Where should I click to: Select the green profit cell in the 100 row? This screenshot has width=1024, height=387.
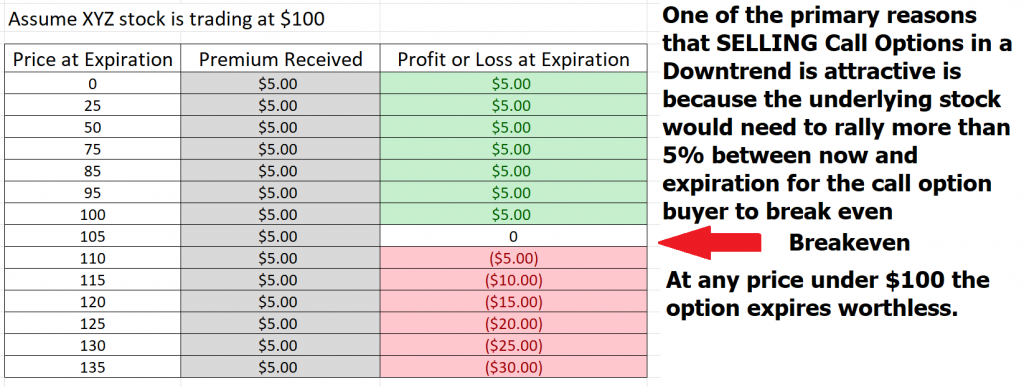[x=513, y=214]
